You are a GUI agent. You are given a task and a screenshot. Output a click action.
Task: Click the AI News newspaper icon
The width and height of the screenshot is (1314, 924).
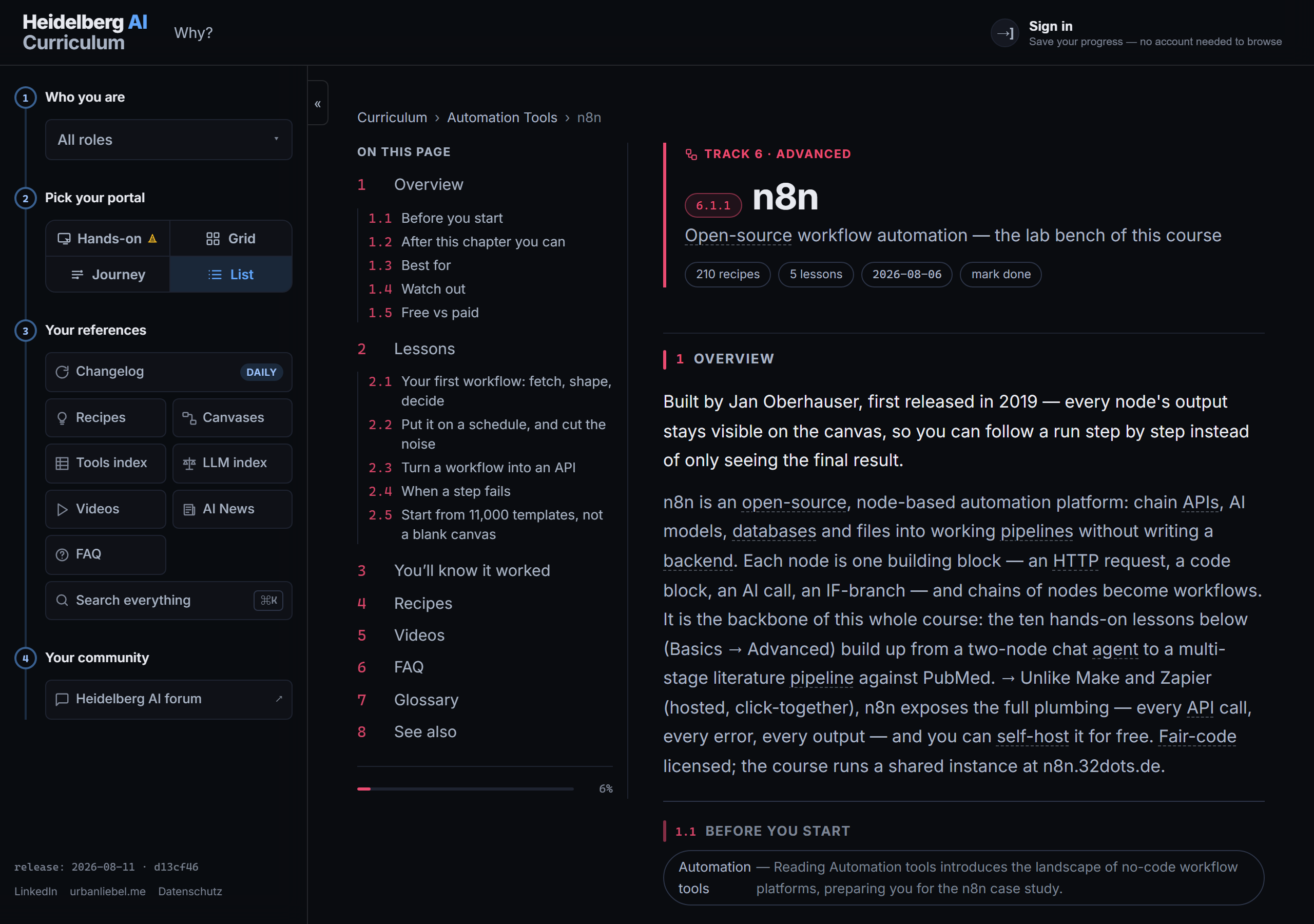(189, 509)
